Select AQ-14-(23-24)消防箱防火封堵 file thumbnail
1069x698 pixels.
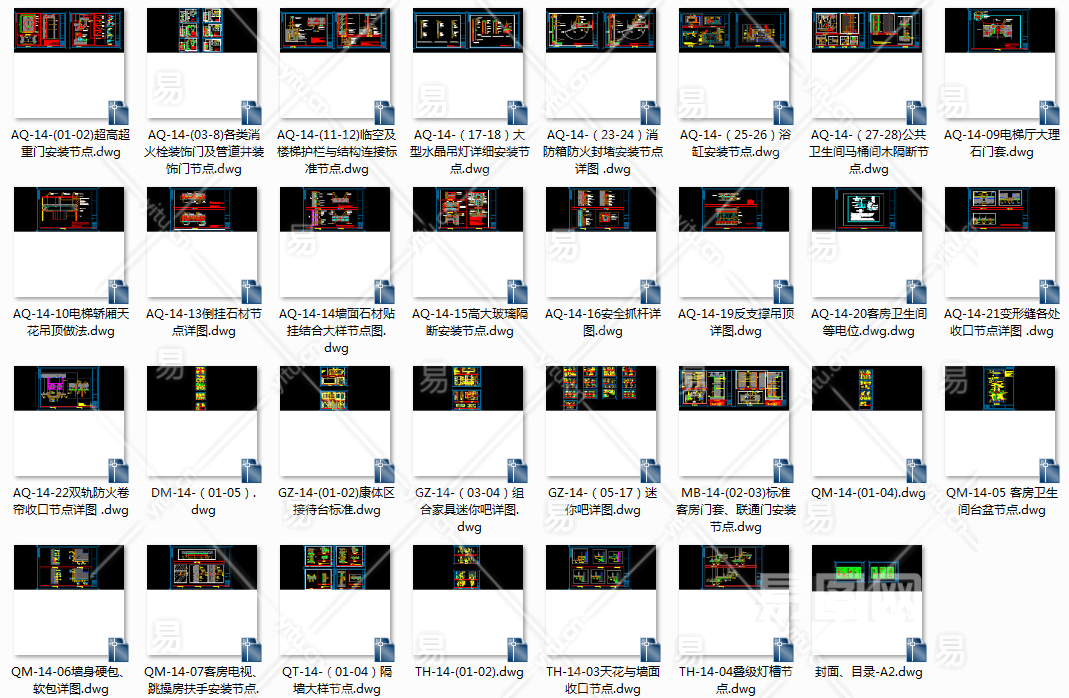(x=601, y=63)
